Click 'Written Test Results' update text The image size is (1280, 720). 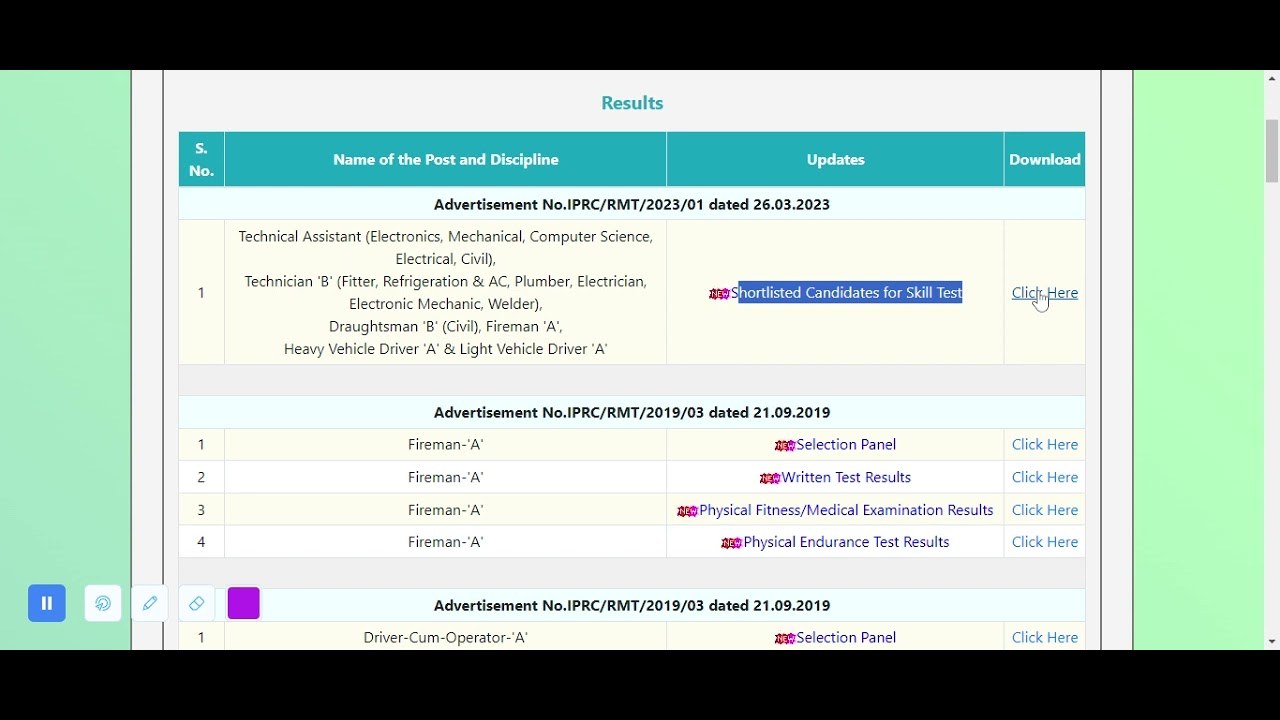846,478
